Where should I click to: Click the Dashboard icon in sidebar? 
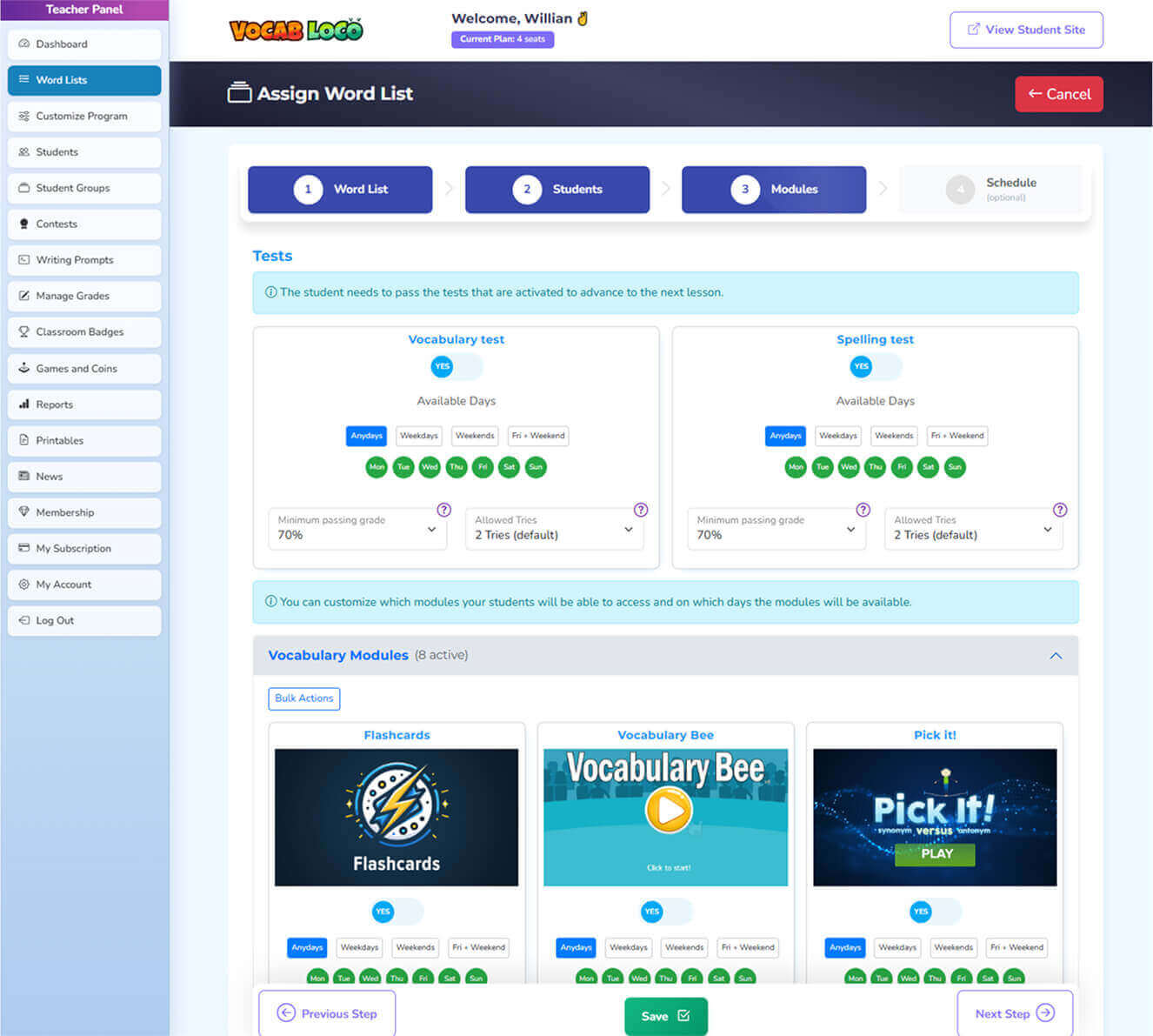[24, 43]
